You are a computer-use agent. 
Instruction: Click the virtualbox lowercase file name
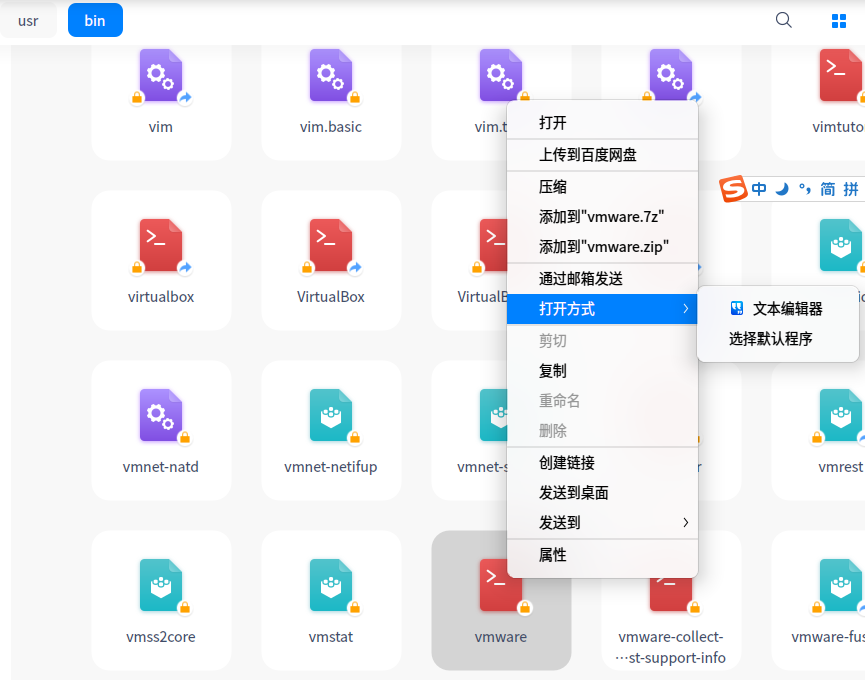(161, 297)
